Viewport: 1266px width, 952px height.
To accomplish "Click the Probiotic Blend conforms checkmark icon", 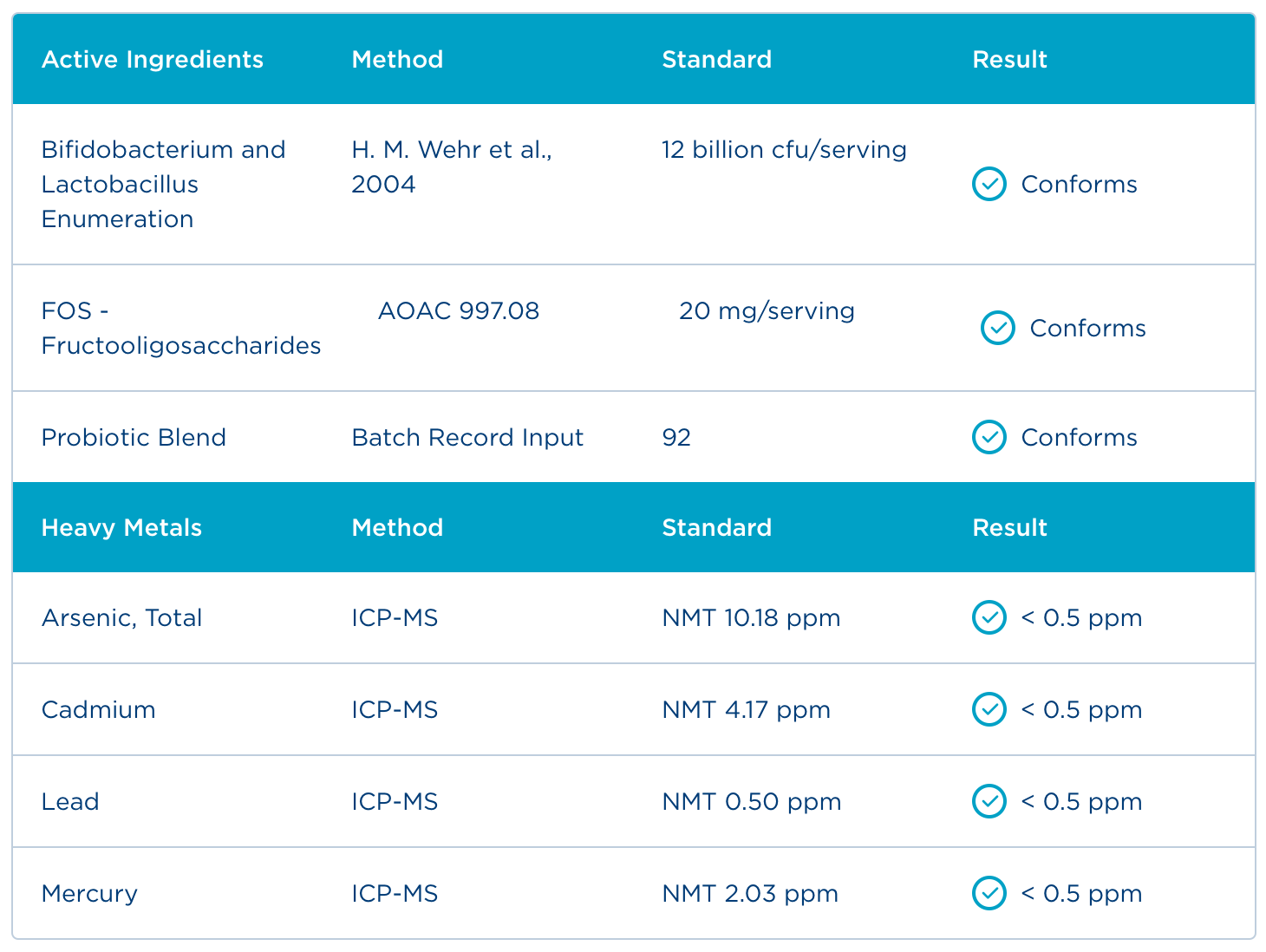I will (x=989, y=437).
